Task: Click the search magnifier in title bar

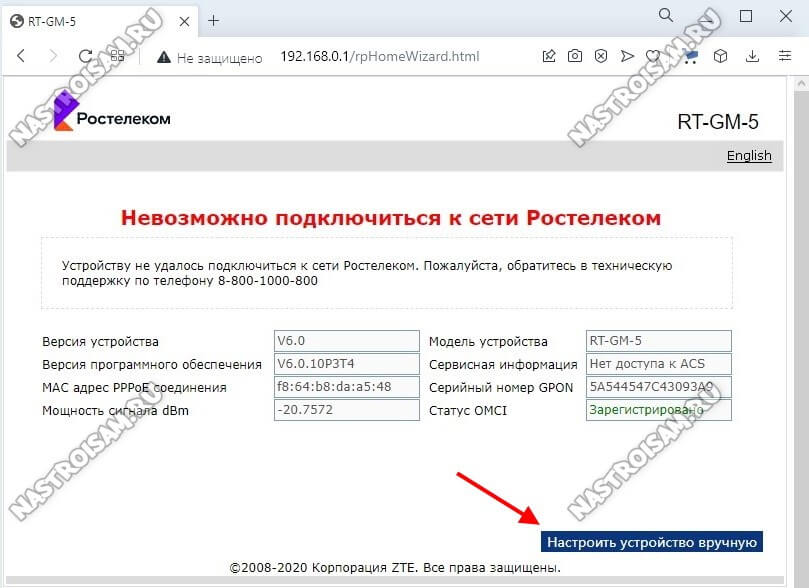Action: click(667, 17)
